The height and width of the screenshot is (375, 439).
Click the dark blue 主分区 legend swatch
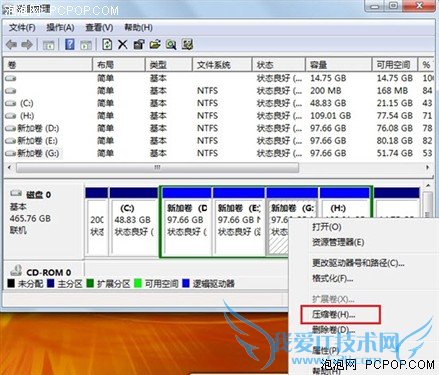pos(51,284)
